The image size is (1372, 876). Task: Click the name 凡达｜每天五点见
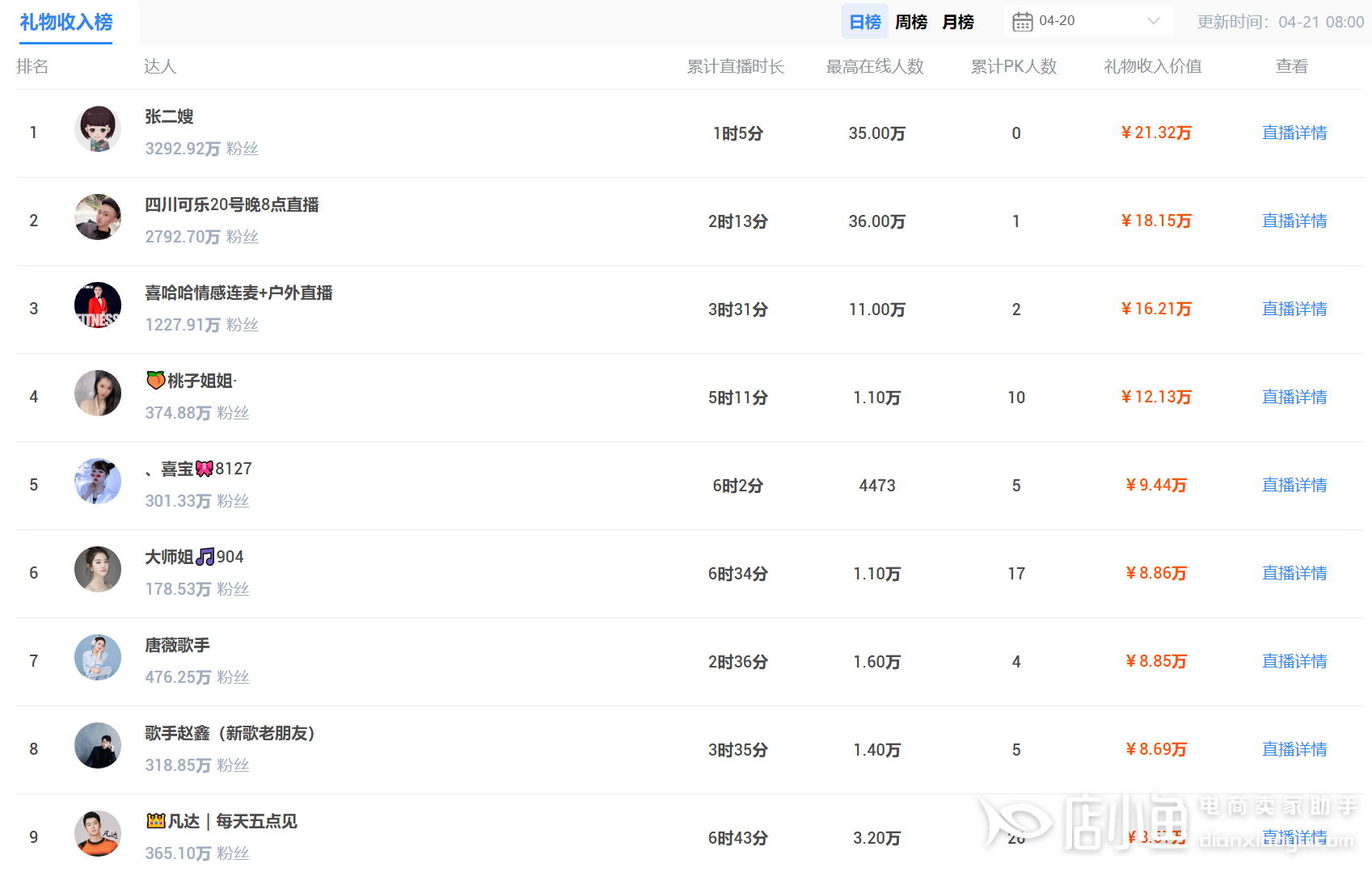pos(222,821)
